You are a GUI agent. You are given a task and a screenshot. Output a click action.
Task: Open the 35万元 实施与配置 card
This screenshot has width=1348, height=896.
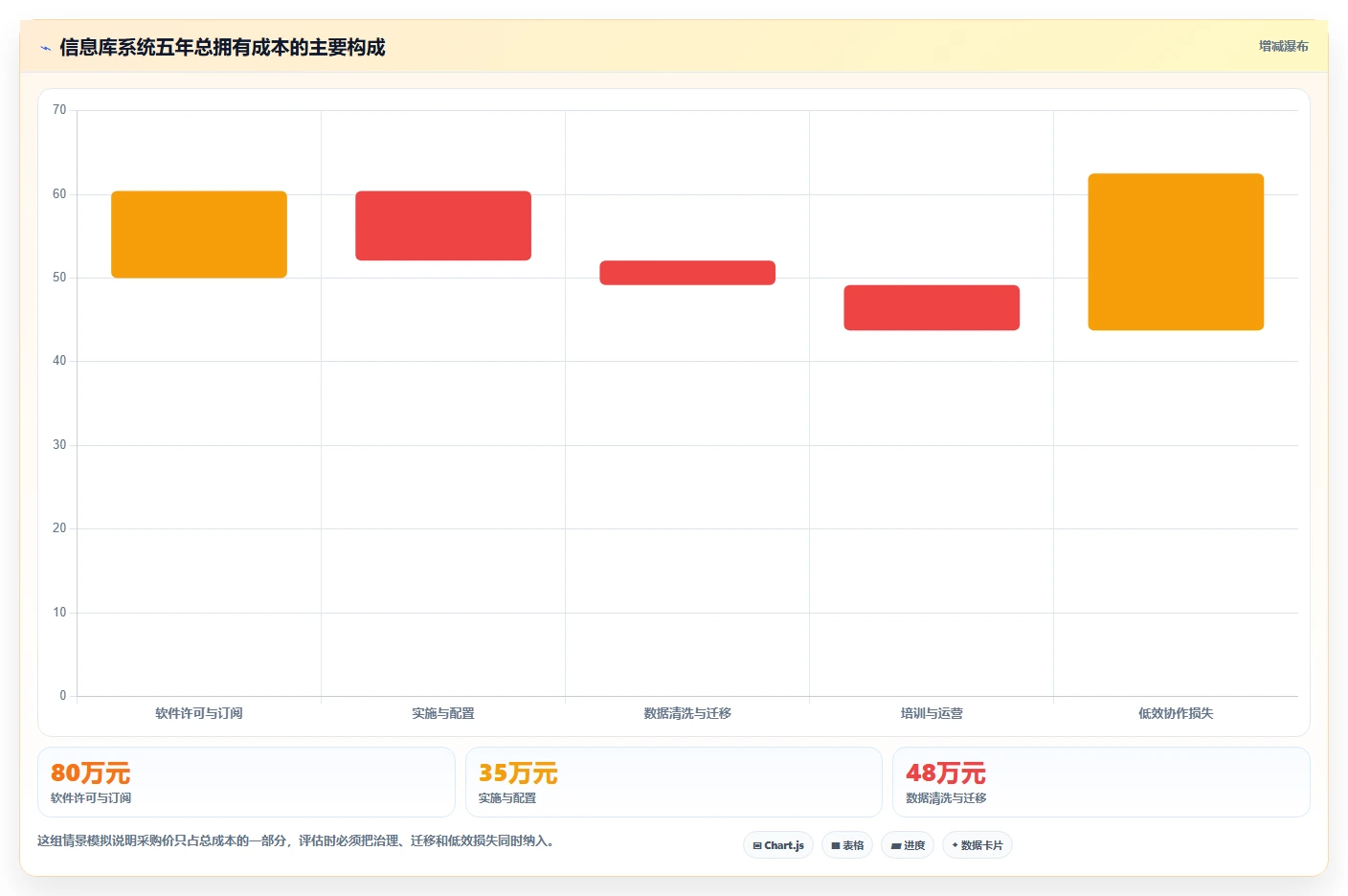[674, 782]
